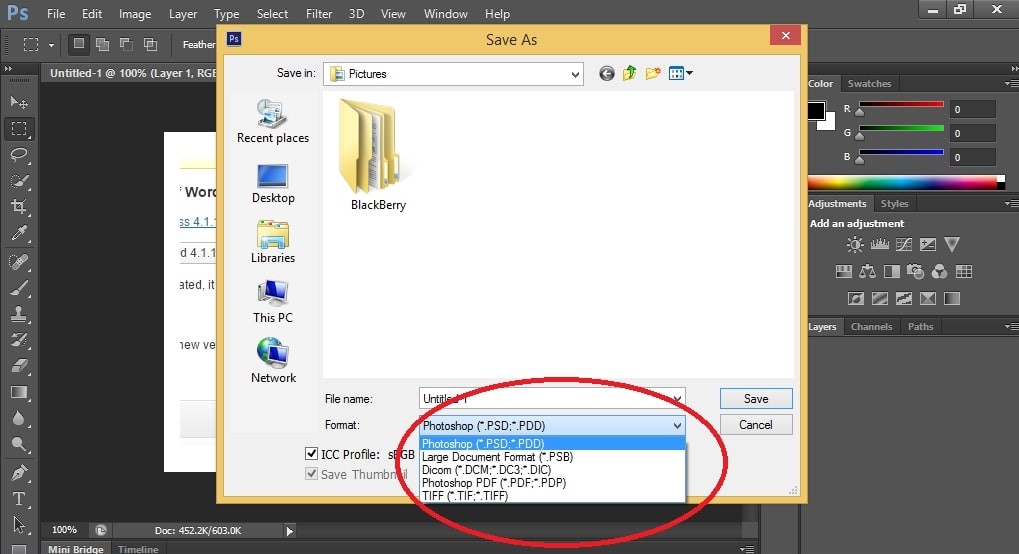Add a Channel Mixer adjustment
The height and width of the screenshot is (554, 1019).
point(939,272)
